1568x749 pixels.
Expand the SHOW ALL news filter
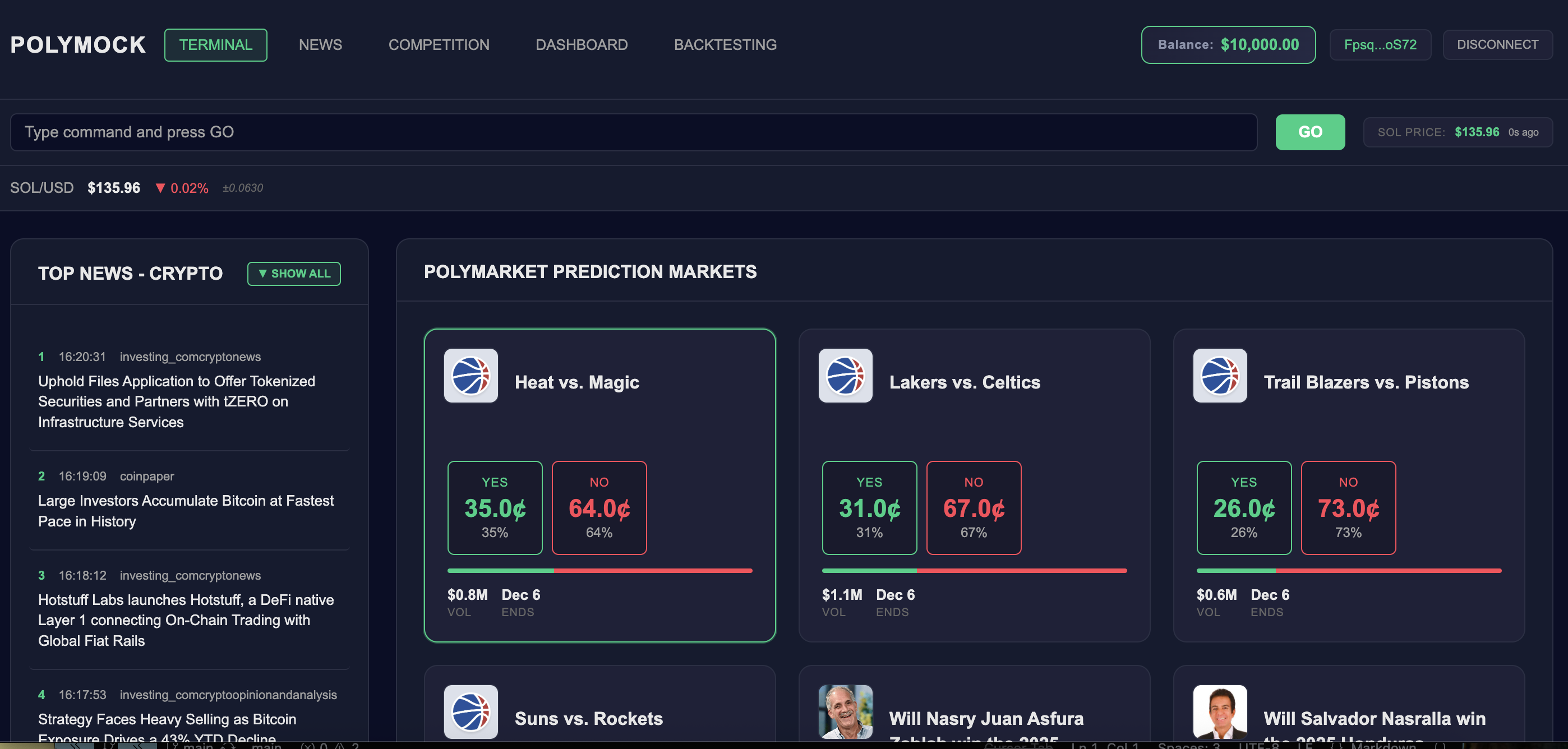pyautogui.click(x=293, y=273)
